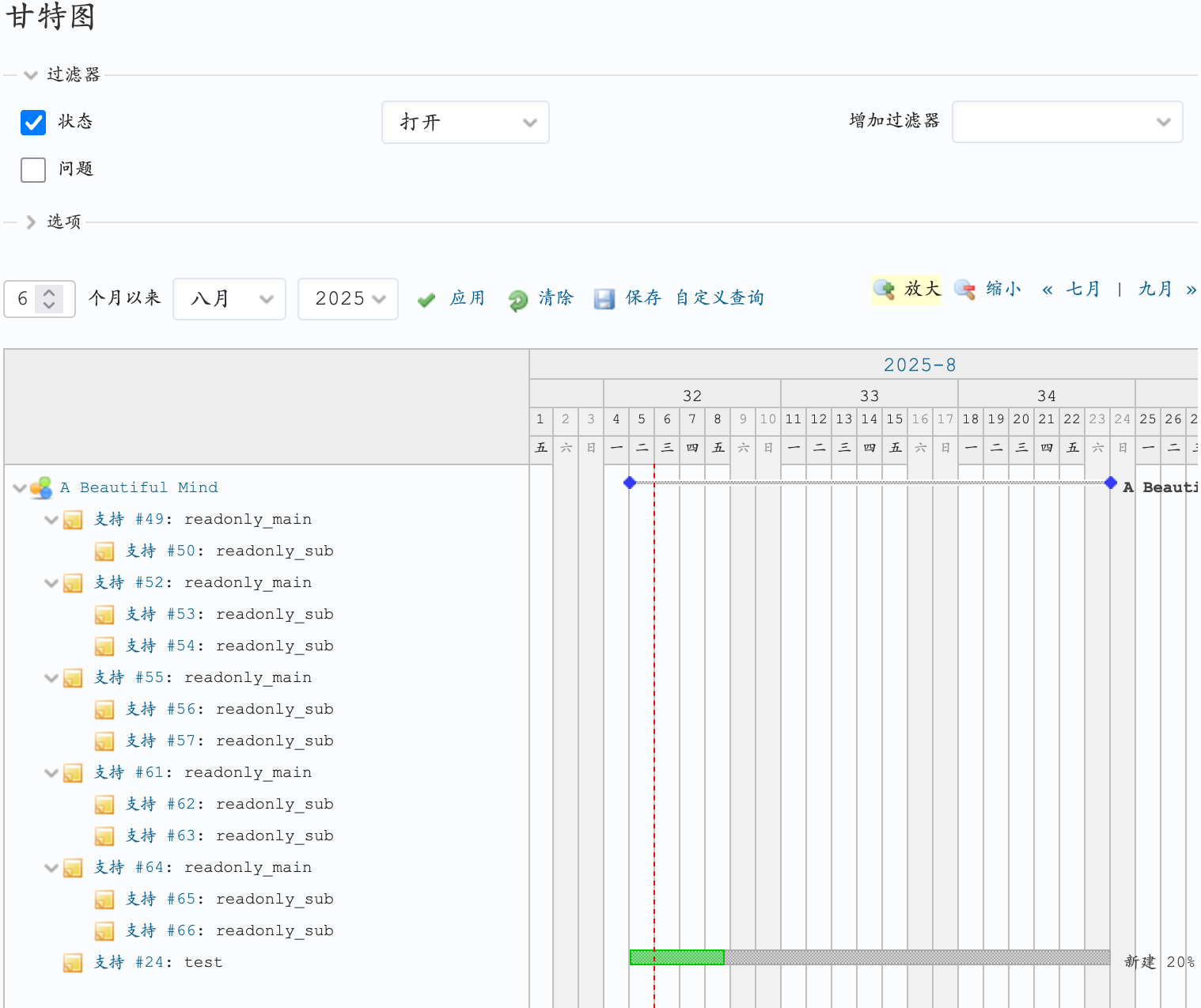Viewport: 1201px width, 1008px height.
Task: Click week number 32 in the header
Action: point(692,396)
